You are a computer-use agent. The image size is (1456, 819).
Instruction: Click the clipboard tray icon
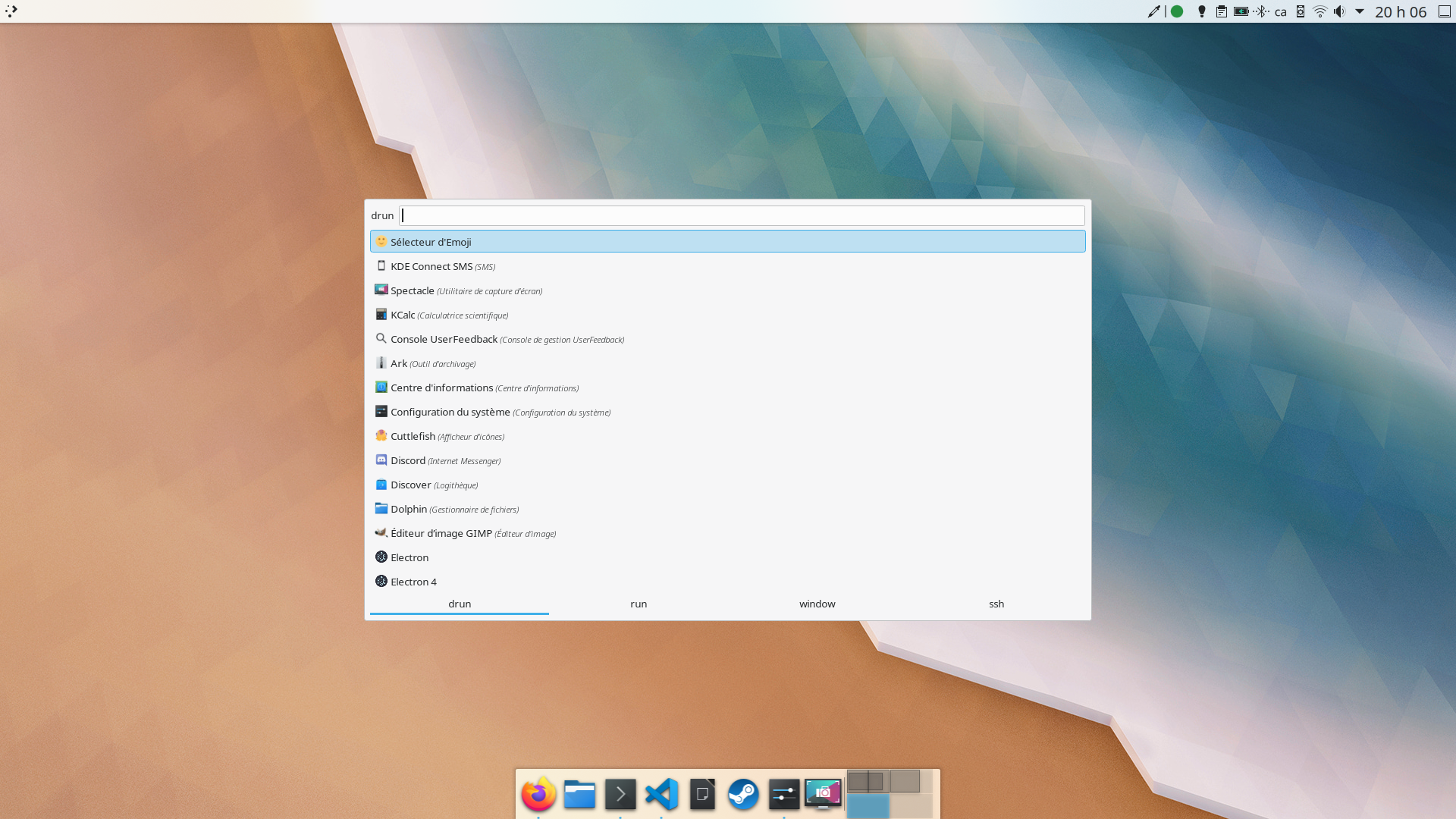point(1221,11)
